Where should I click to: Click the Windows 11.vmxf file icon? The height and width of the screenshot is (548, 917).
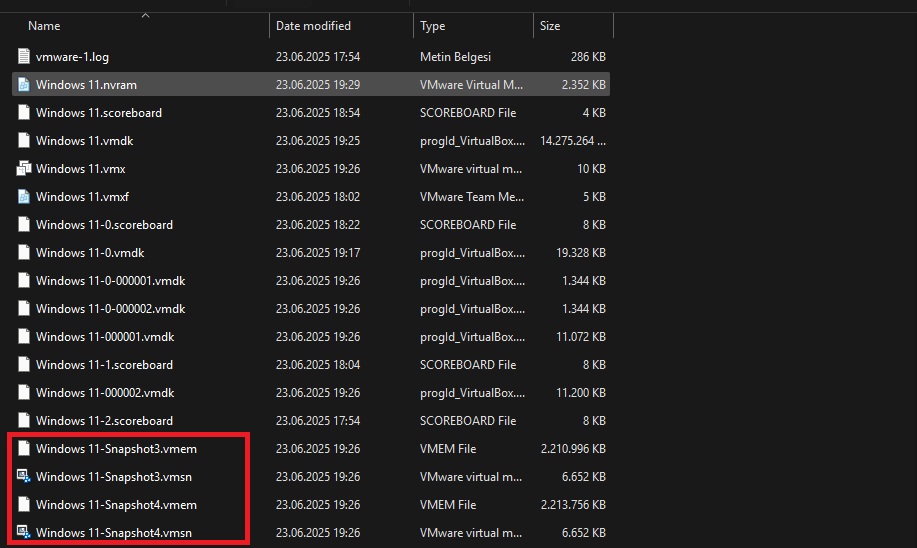pos(23,197)
